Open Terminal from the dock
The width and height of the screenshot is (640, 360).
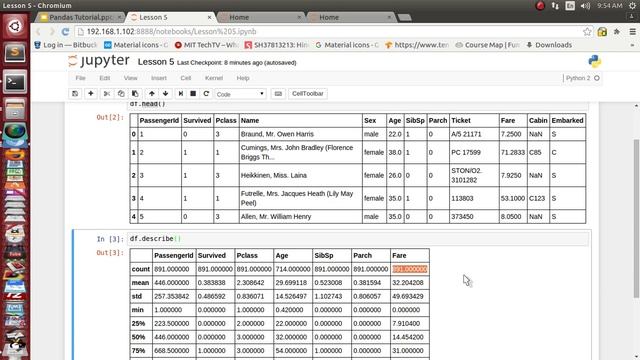tap(15, 82)
